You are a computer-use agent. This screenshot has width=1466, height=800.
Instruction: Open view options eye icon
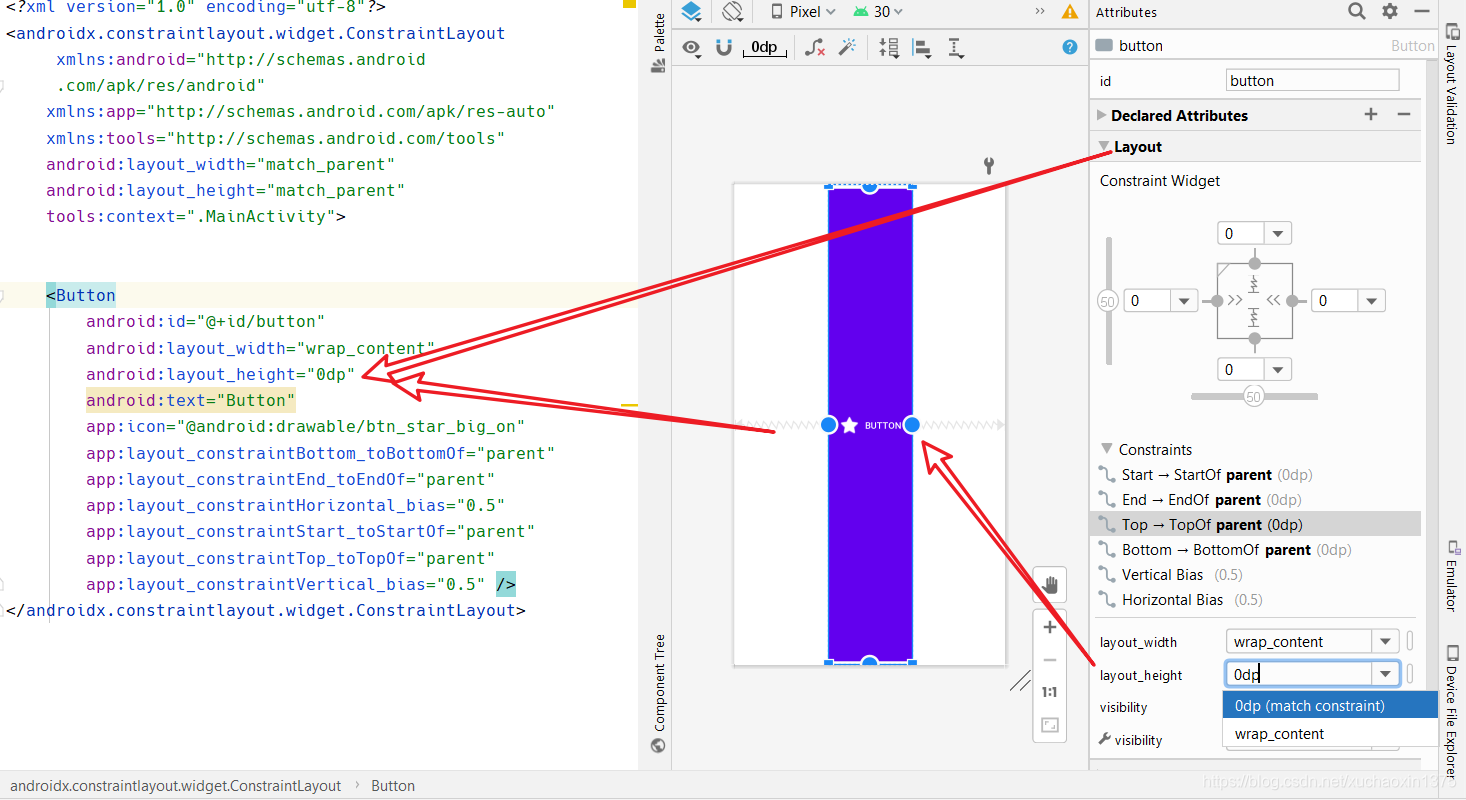pyautogui.click(x=691, y=47)
